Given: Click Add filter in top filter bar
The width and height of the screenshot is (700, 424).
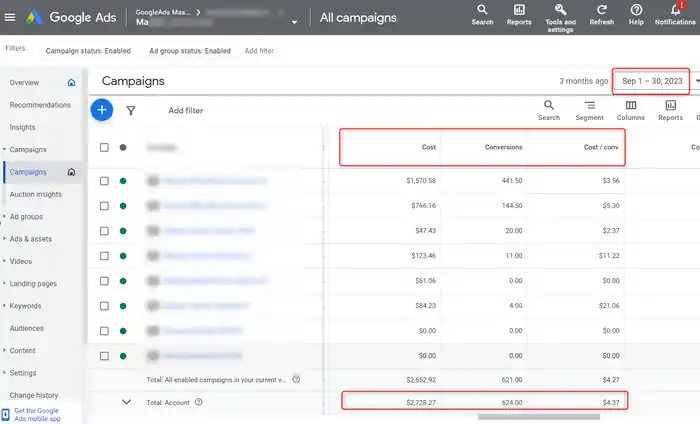Looking at the screenshot, I should point(259,51).
